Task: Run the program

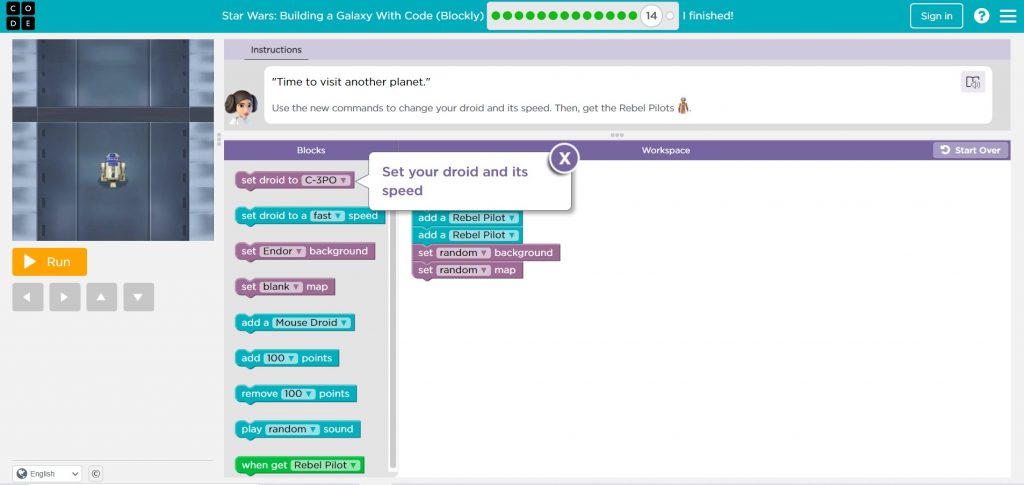Action: pyautogui.click(x=50, y=262)
